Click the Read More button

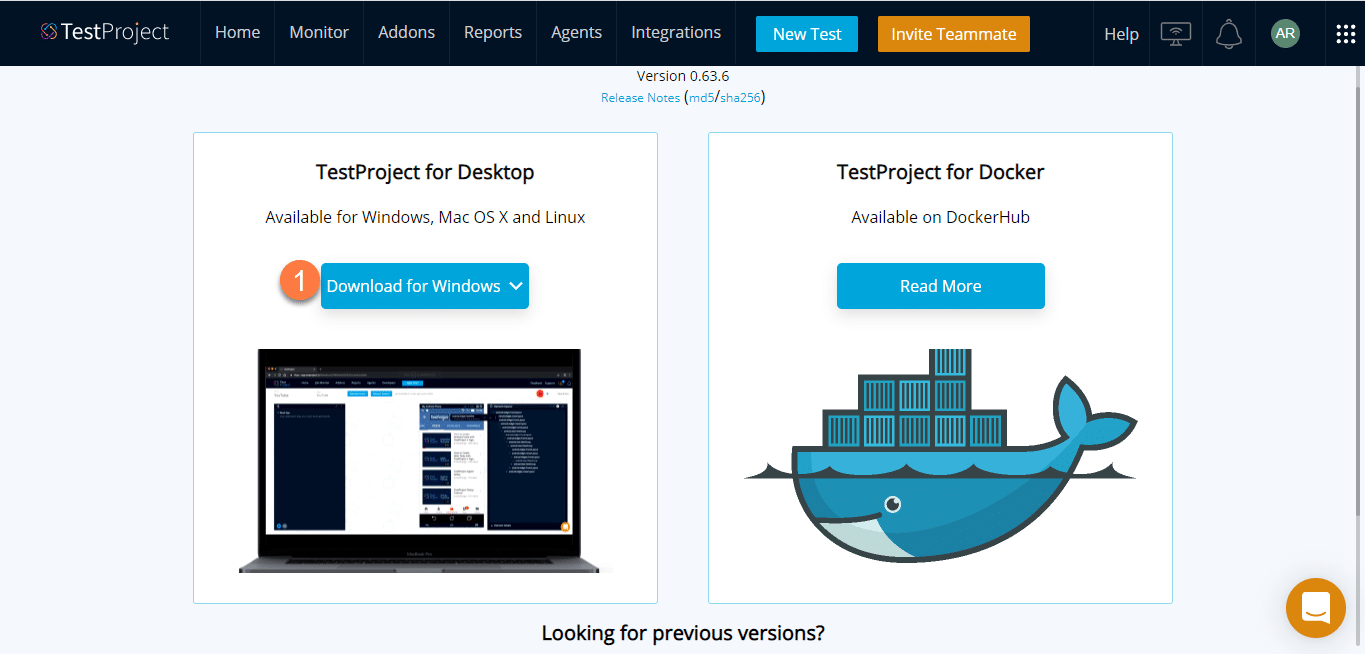[x=941, y=286]
